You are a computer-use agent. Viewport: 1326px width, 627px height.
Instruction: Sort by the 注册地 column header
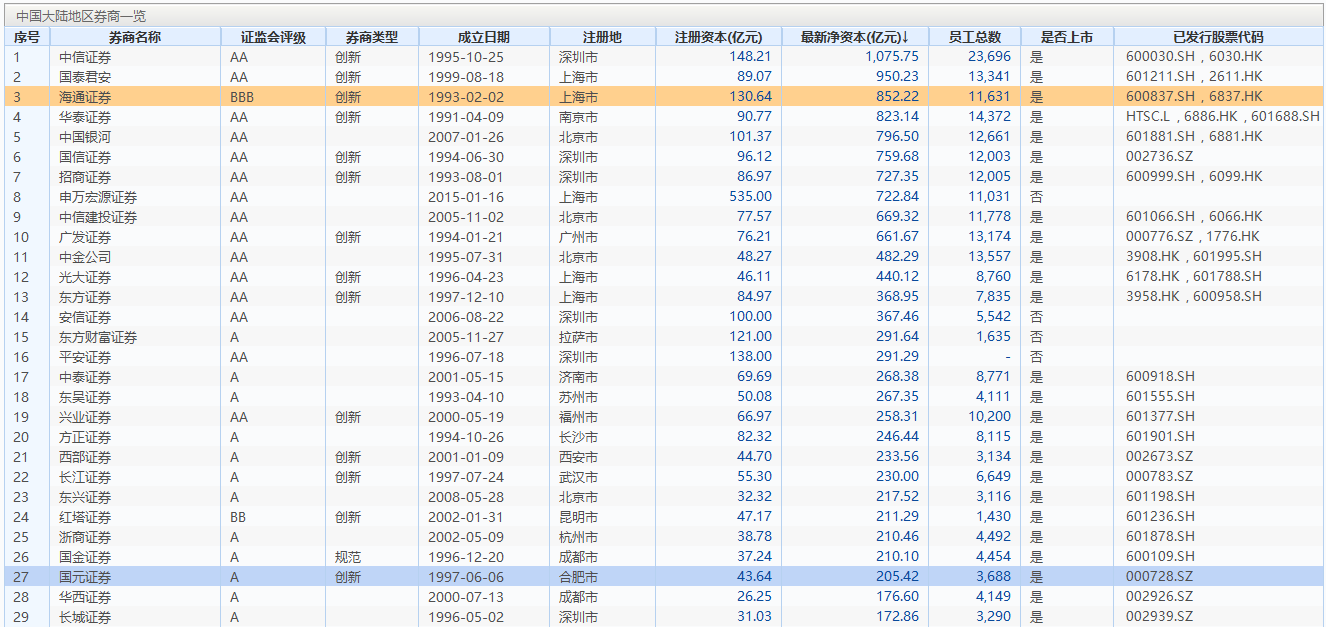pyautogui.click(x=602, y=37)
